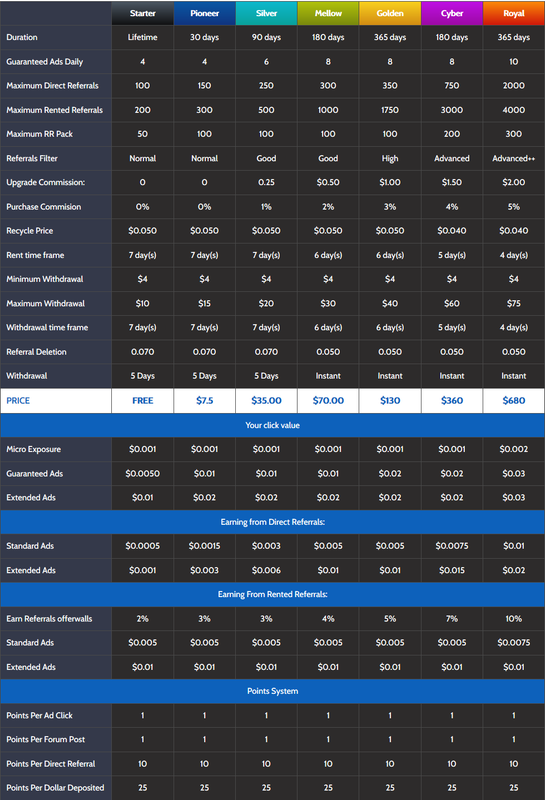
Task: Click 'Earning From Rented Referrals:' section header
Action: tap(272, 594)
